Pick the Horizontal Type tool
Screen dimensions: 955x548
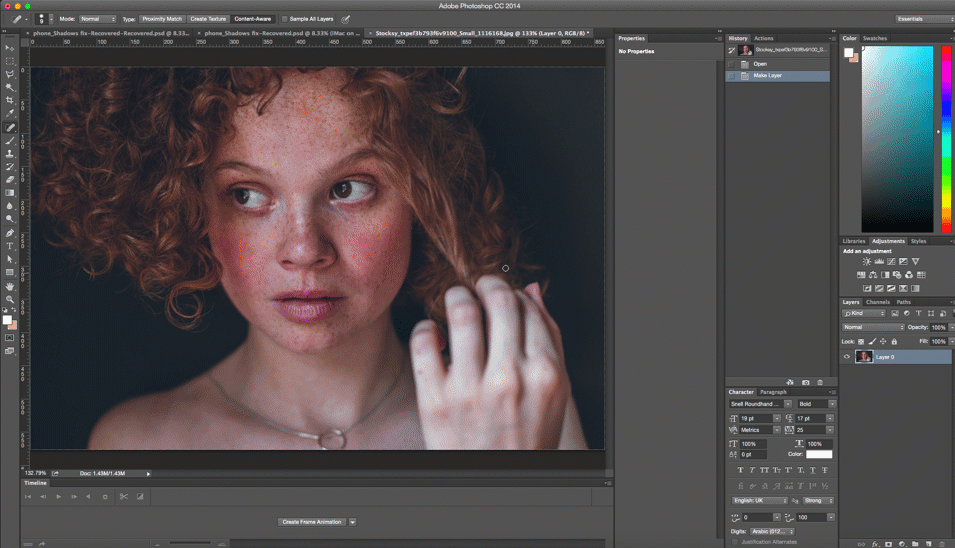(10, 246)
